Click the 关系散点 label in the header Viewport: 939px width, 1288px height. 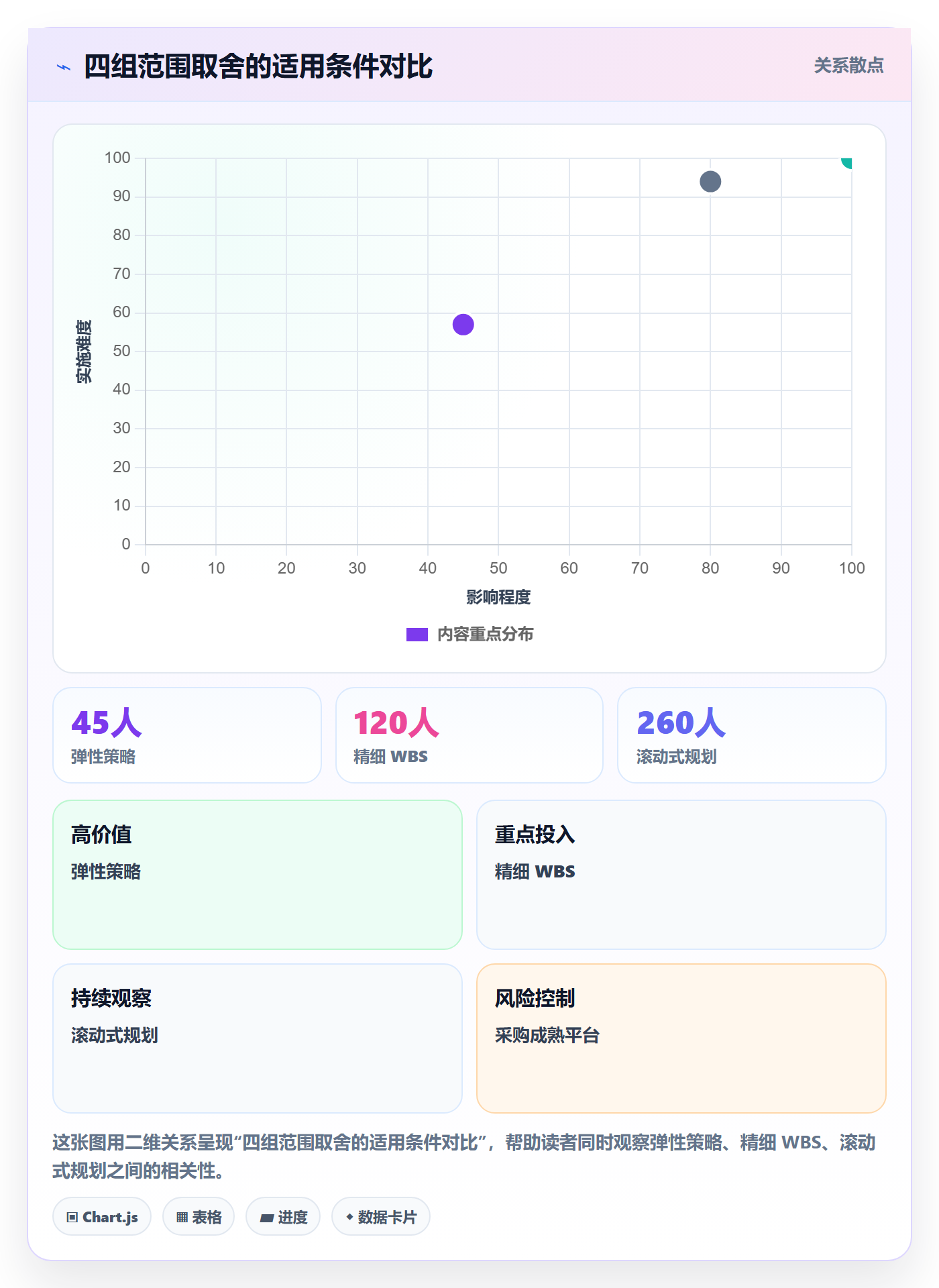click(x=848, y=66)
